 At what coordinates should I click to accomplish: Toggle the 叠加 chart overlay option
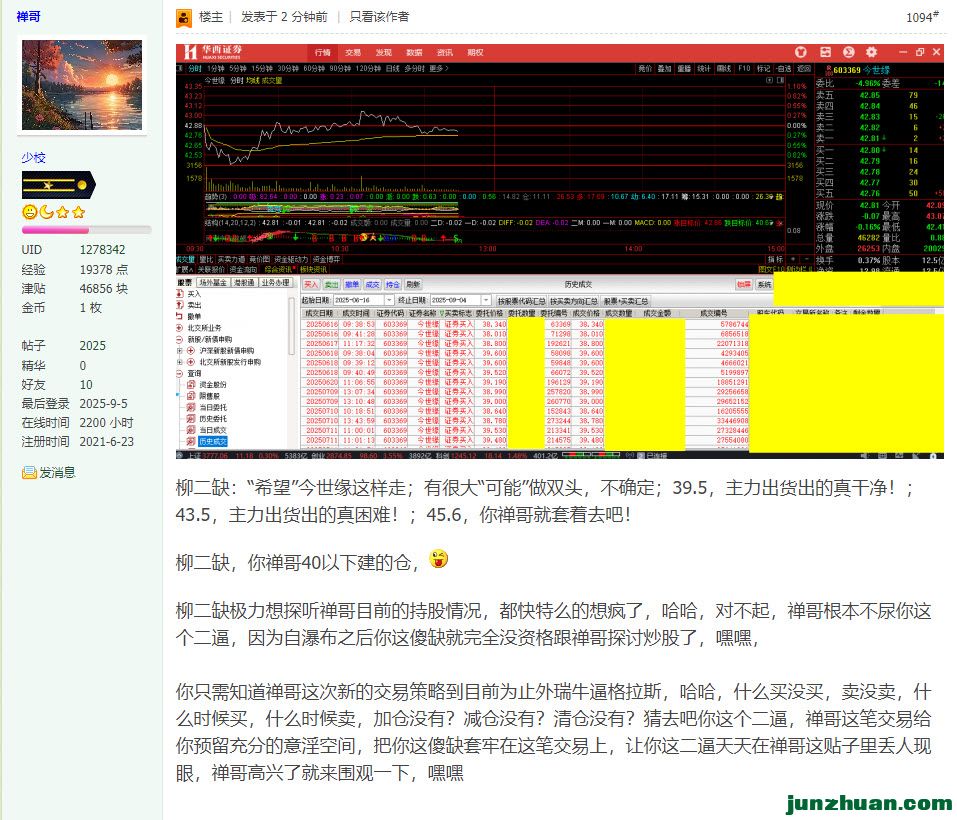coord(664,68)
